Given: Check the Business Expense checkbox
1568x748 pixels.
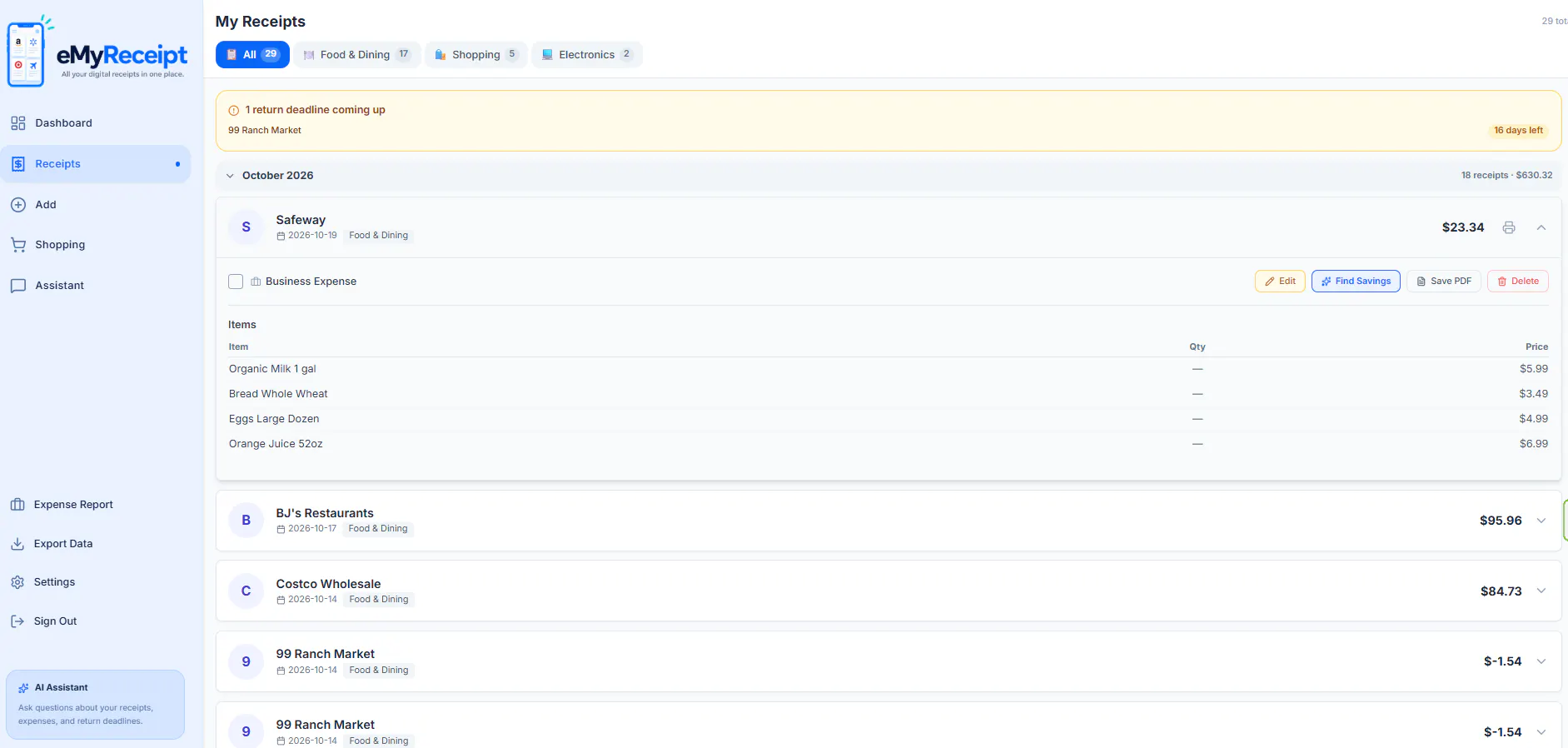Looking at the screenshot, I should coord(236,282).
